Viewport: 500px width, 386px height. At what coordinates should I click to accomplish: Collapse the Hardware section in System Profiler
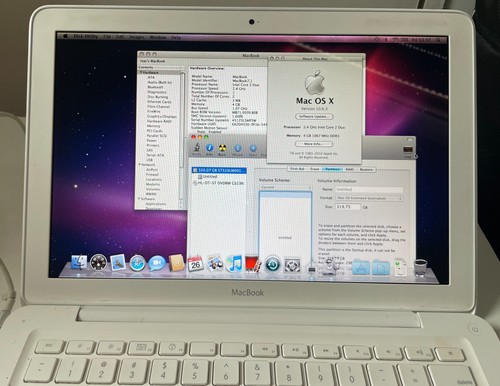141,72
